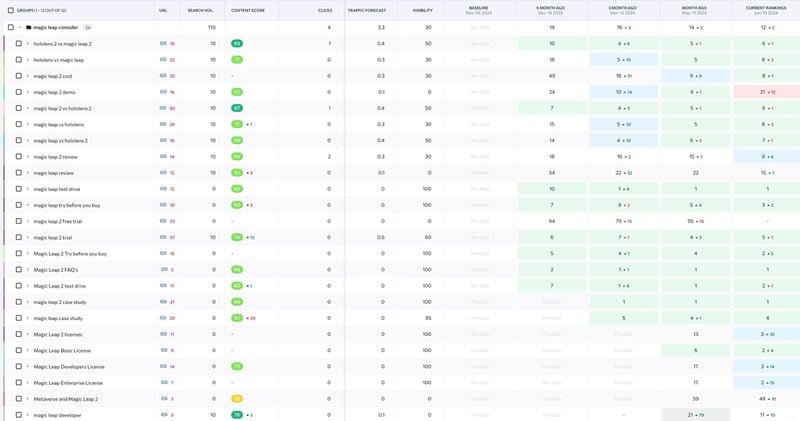Image resolution: width=800 pixels, height=421 pixels.
Task: Open URL link icon for magic leap 2 trial
Action: pos(163,237)
